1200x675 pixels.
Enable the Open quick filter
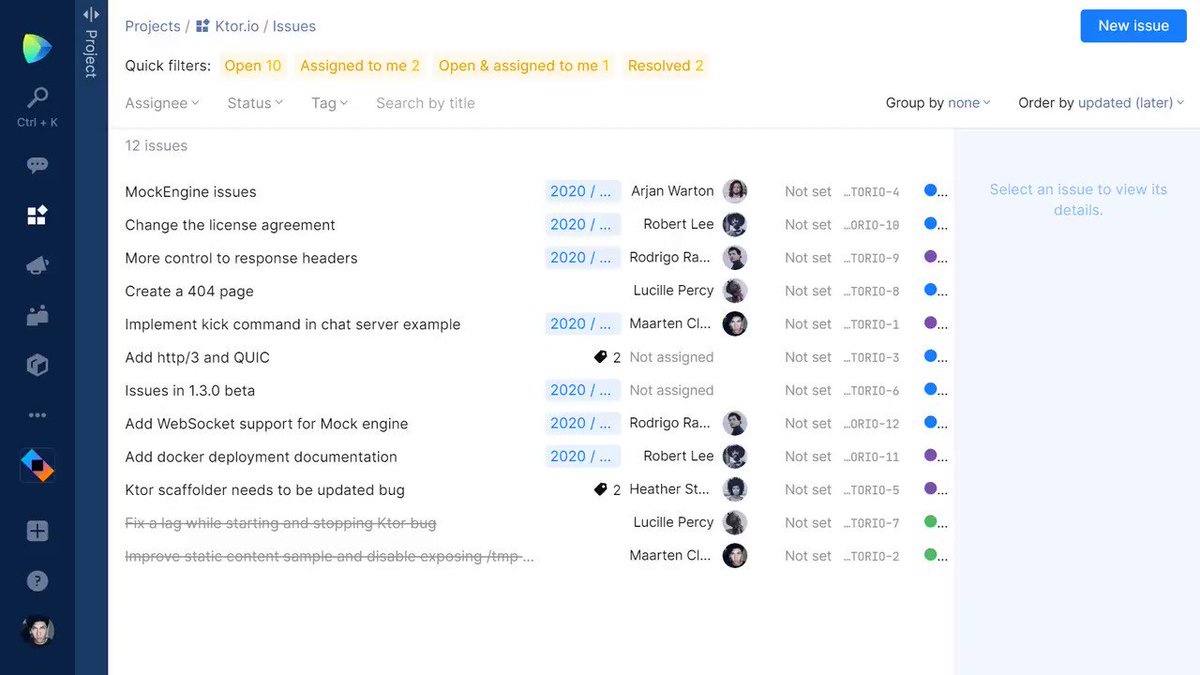click(253, 65)
